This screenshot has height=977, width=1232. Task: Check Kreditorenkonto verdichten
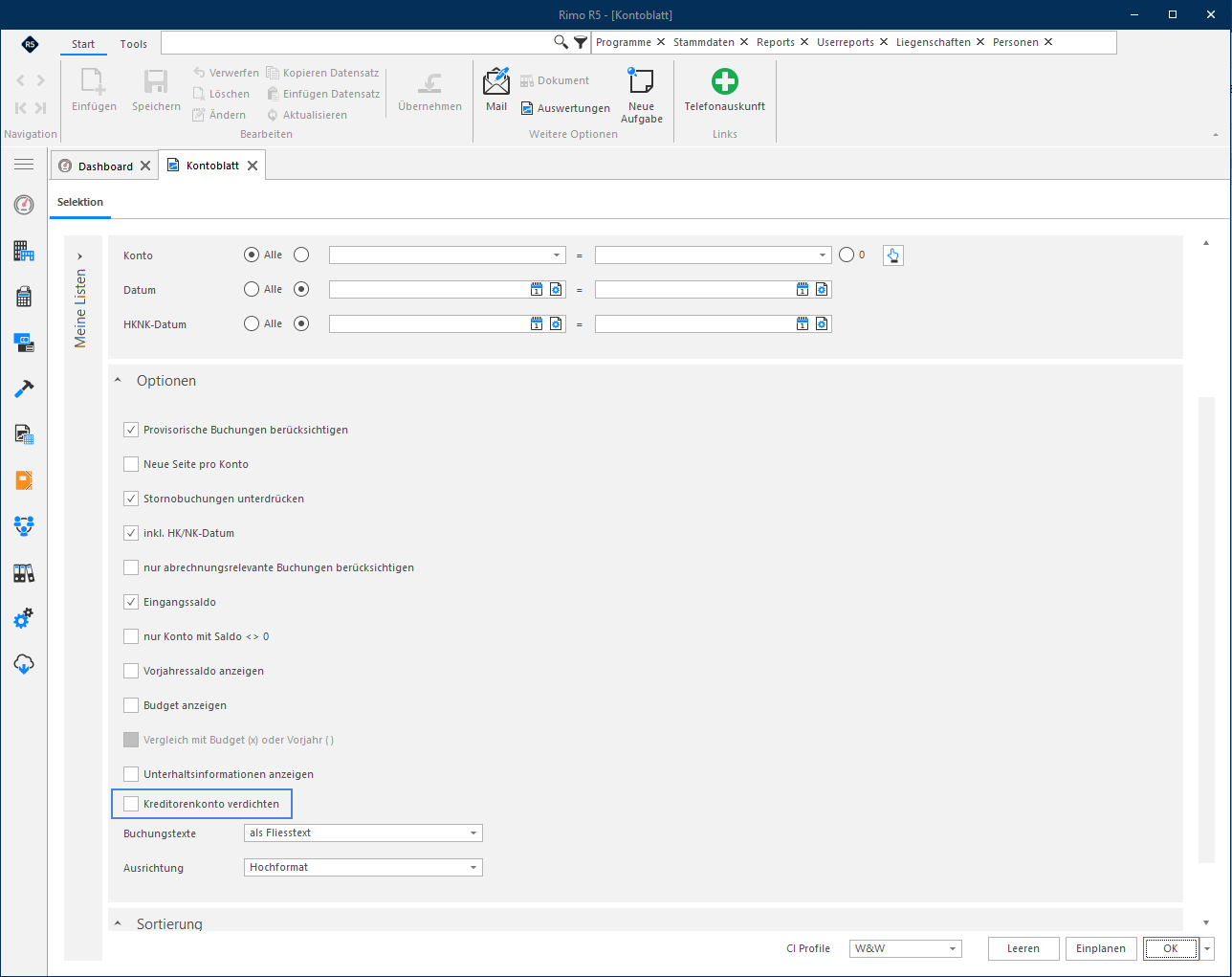131,804
